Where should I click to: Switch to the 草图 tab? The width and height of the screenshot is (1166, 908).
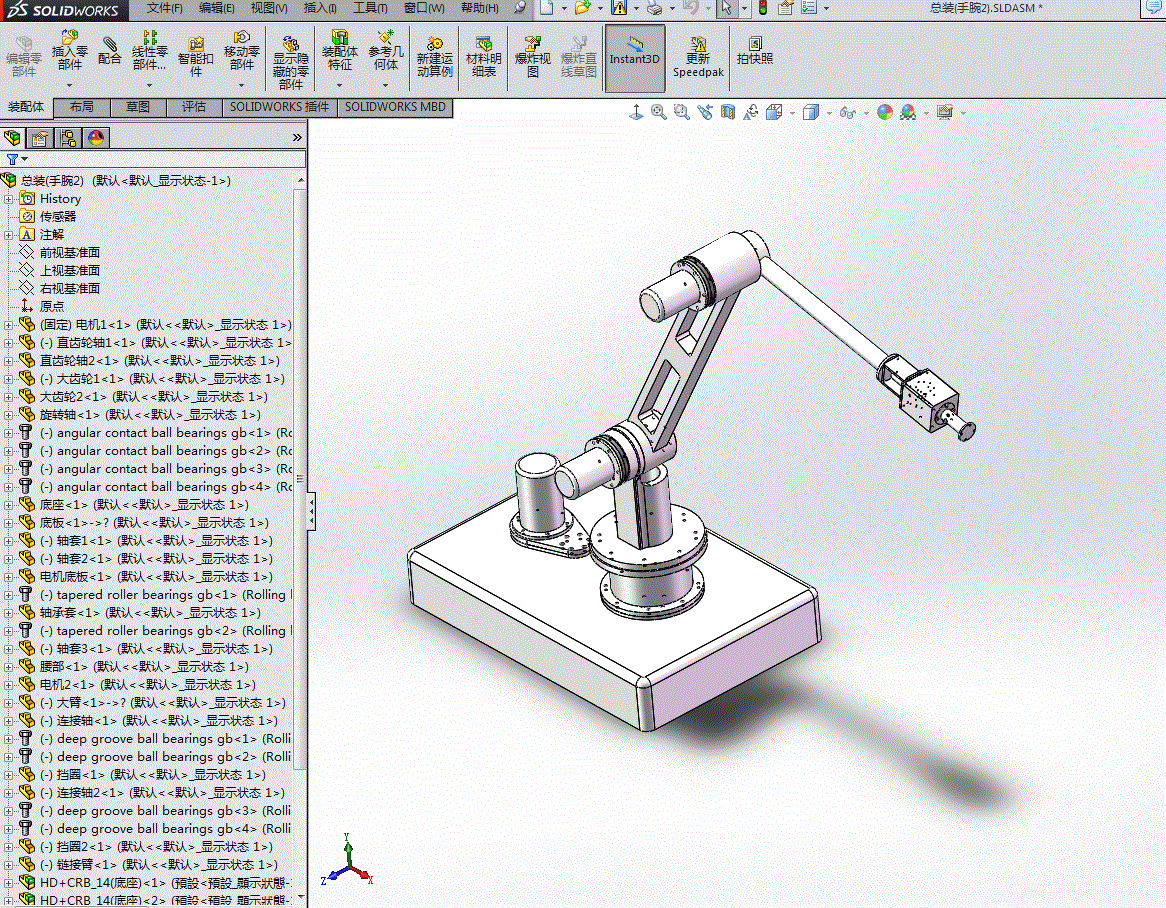pos(138,107)
